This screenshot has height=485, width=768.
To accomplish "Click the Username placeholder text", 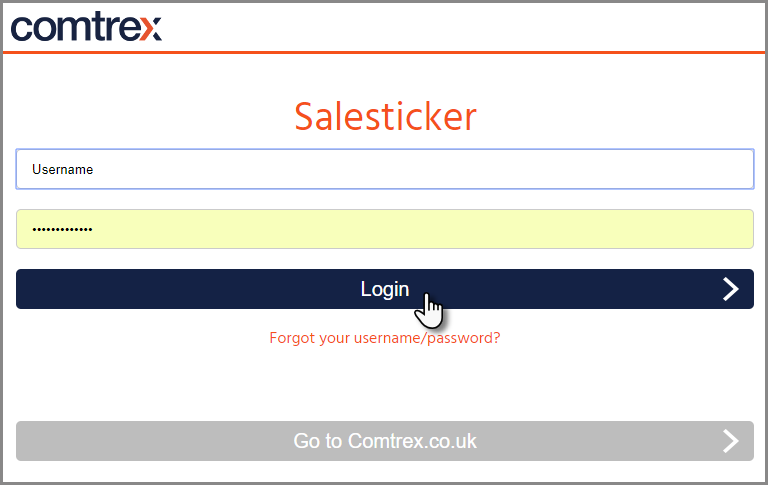I will tap(63, 170).
